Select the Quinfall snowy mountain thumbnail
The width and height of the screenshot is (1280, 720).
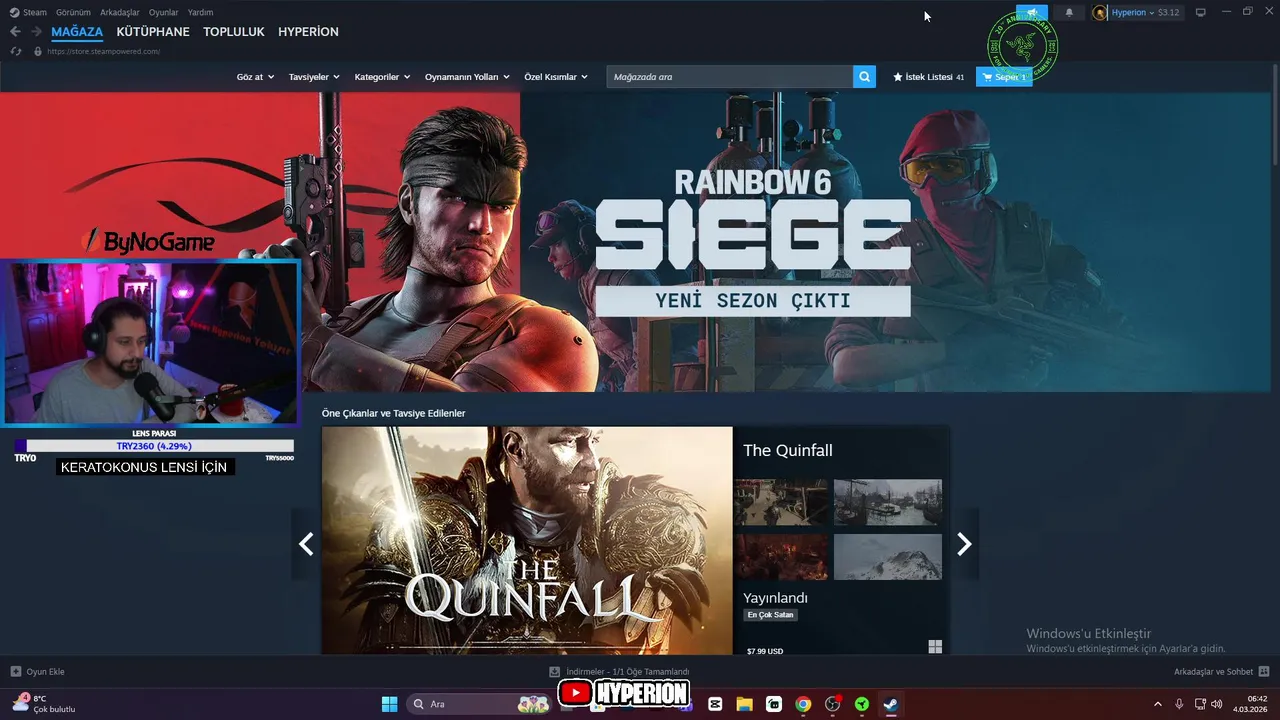click(x=888, y=556)
